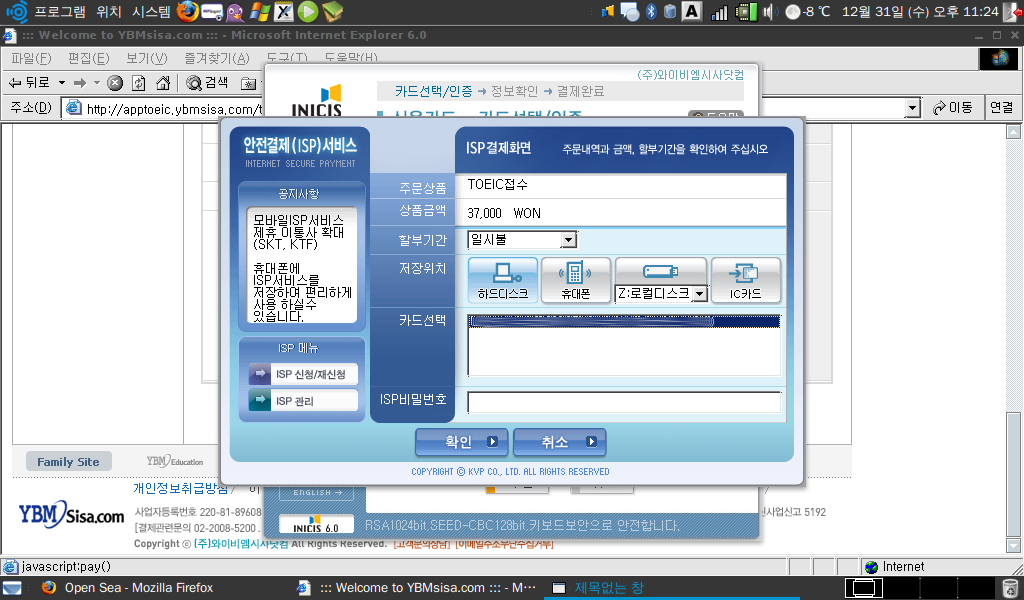Image resolution: width=1024 pixels, height=600 pixels.
Task: Click the 연결 links bar label
Action: (1001, 108)
